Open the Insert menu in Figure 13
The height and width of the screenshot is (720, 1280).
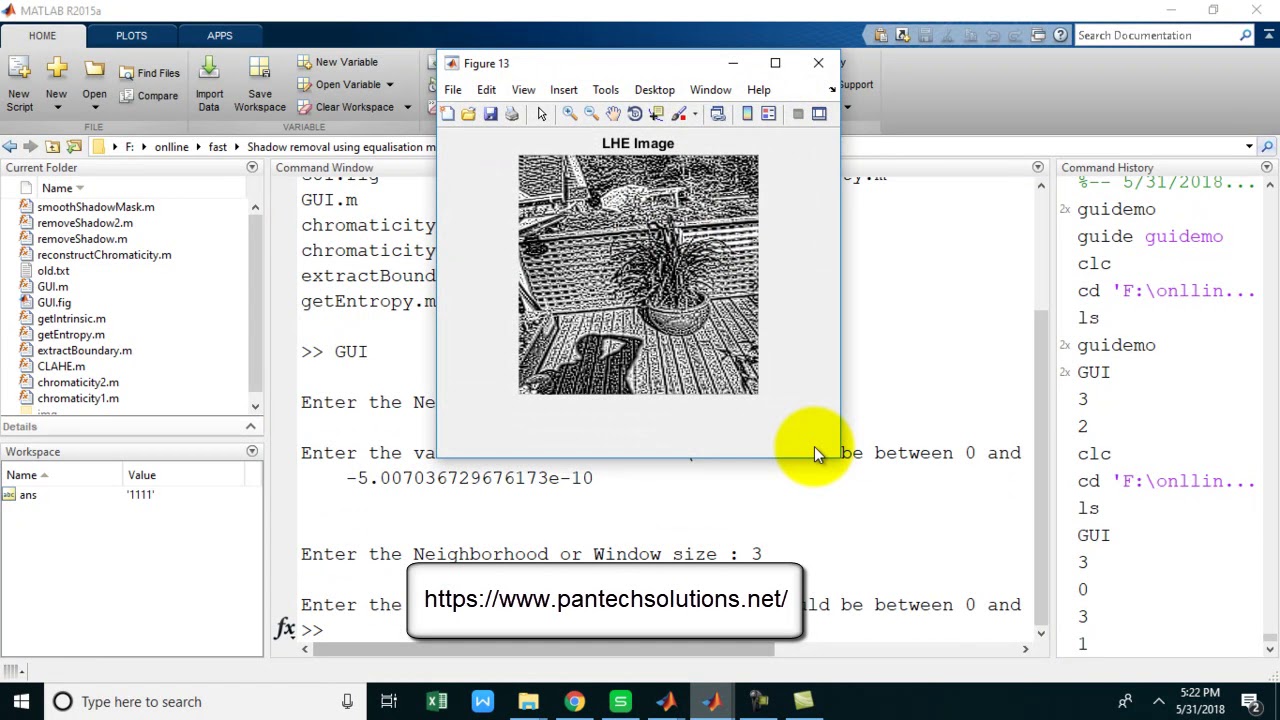[x=564, y=90]
